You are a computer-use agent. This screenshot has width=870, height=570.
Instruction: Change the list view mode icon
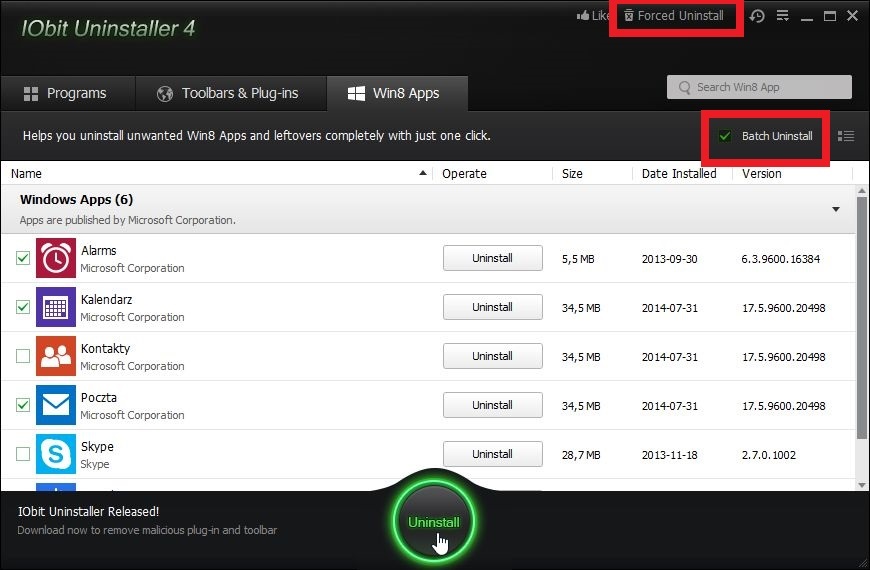click(x=846, y=136)
